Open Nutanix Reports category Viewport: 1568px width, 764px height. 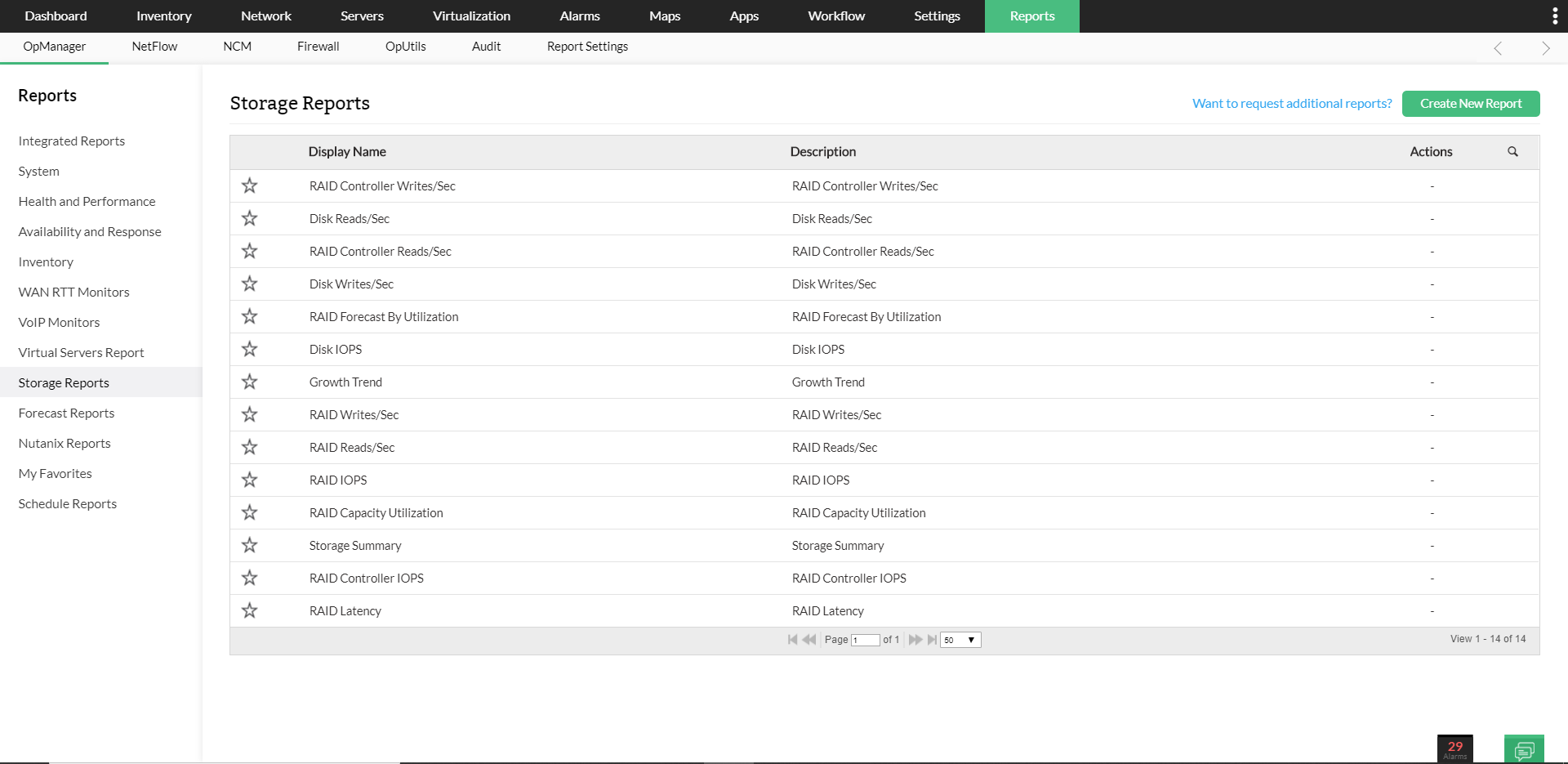click(x=65, y=444)
